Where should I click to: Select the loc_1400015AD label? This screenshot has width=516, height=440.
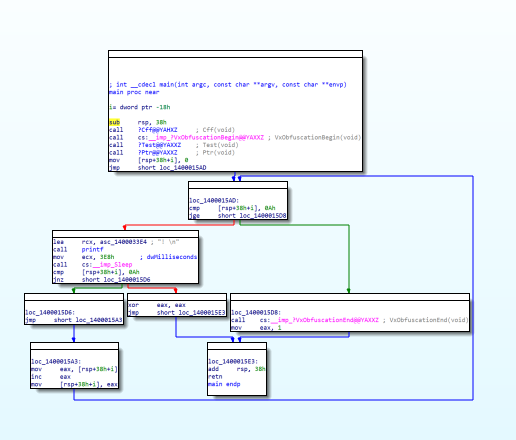(214, 201)
